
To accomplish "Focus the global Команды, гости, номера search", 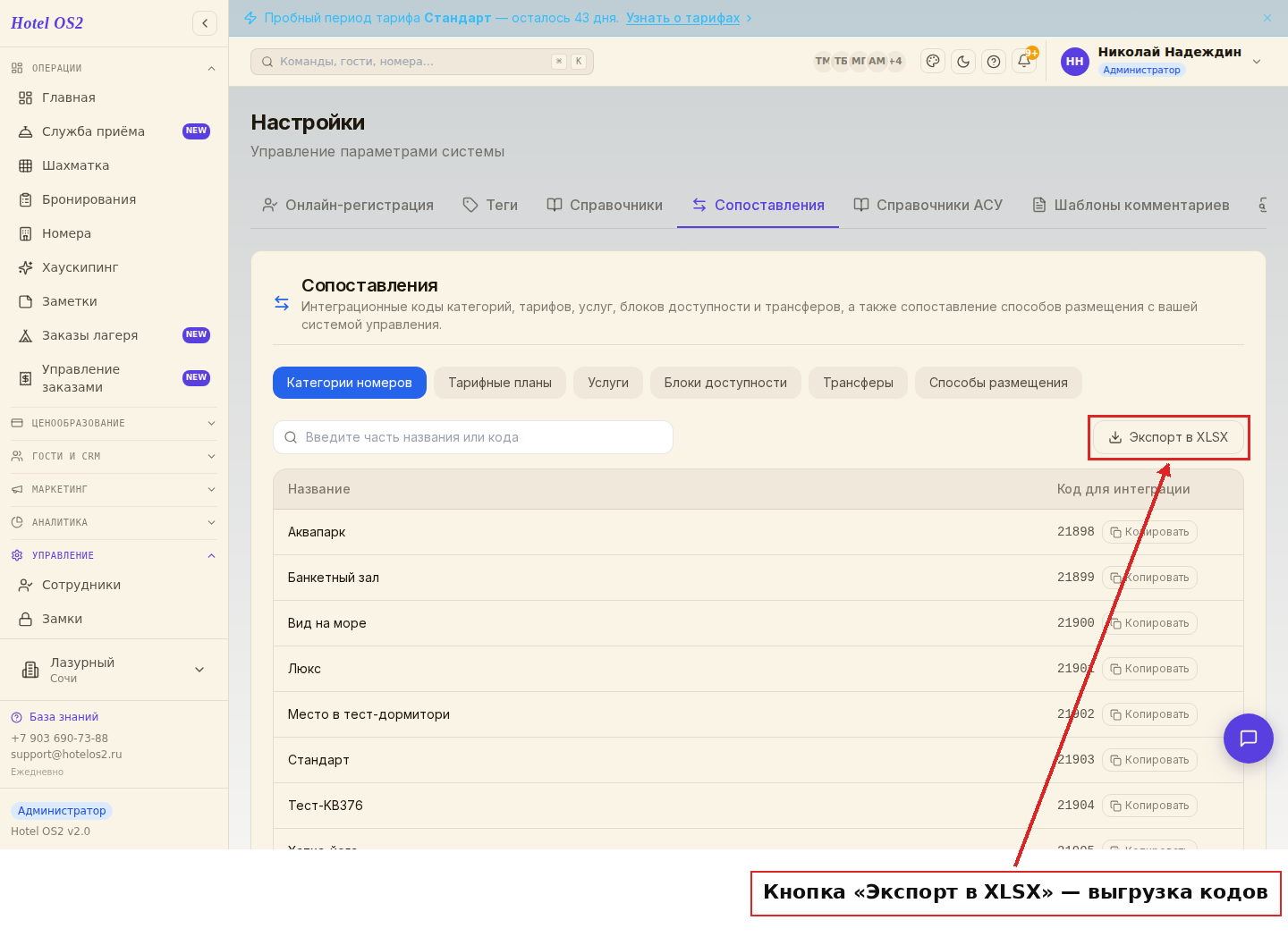I will click(x=422, y=62).
